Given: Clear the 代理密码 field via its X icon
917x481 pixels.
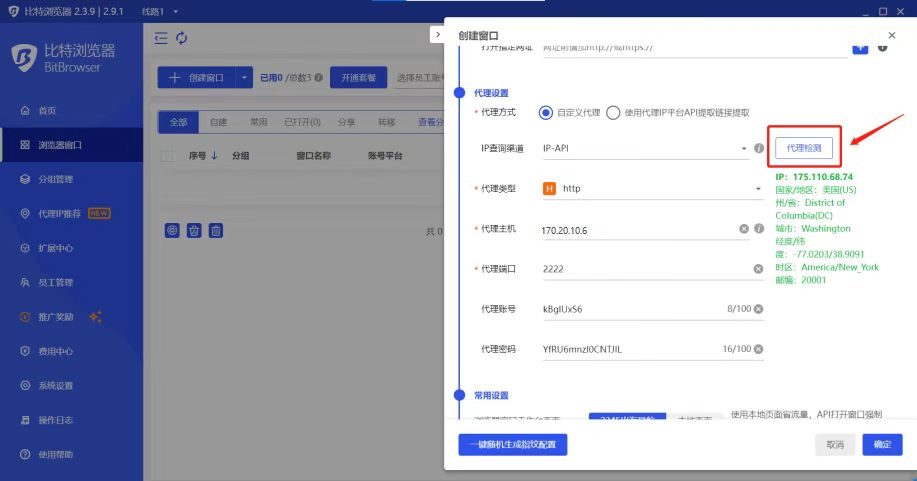Looking at the screenshot, I should coord(758,349).
